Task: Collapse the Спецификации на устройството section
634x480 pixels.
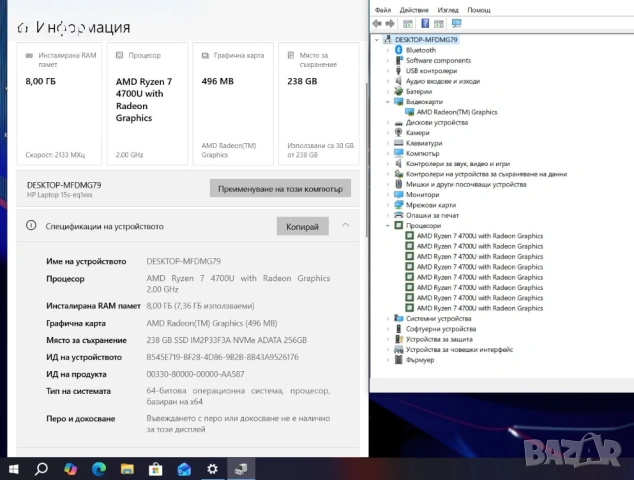Action: (x=345, y=225)
